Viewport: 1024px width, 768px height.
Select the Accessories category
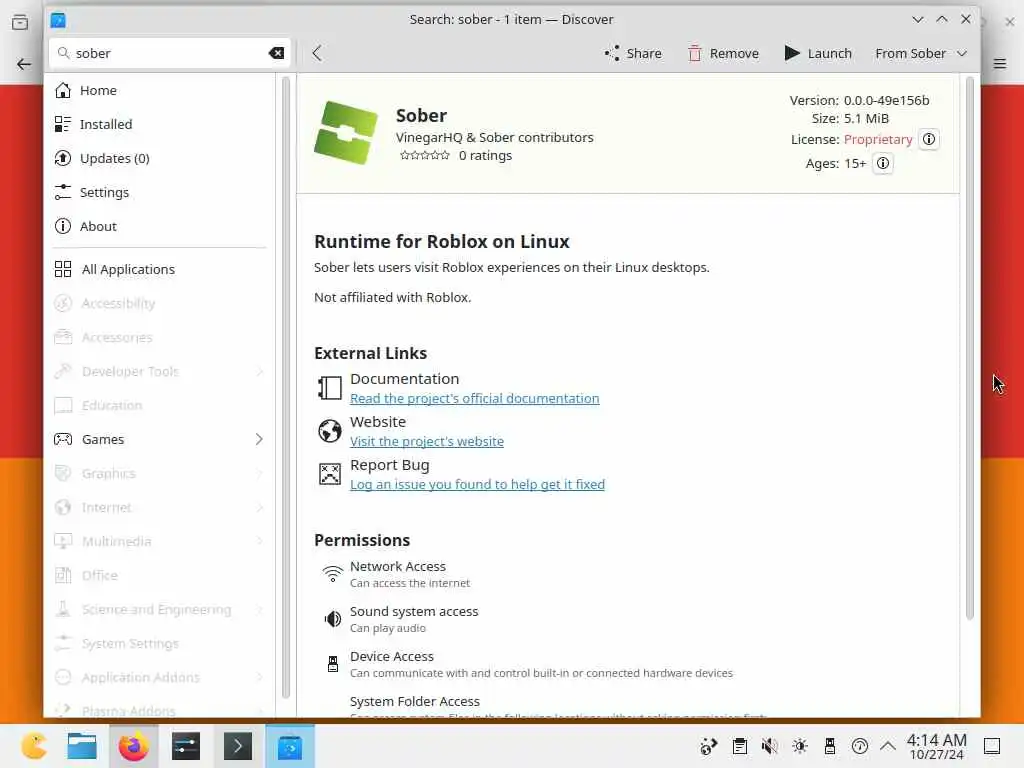coord(159,337)
